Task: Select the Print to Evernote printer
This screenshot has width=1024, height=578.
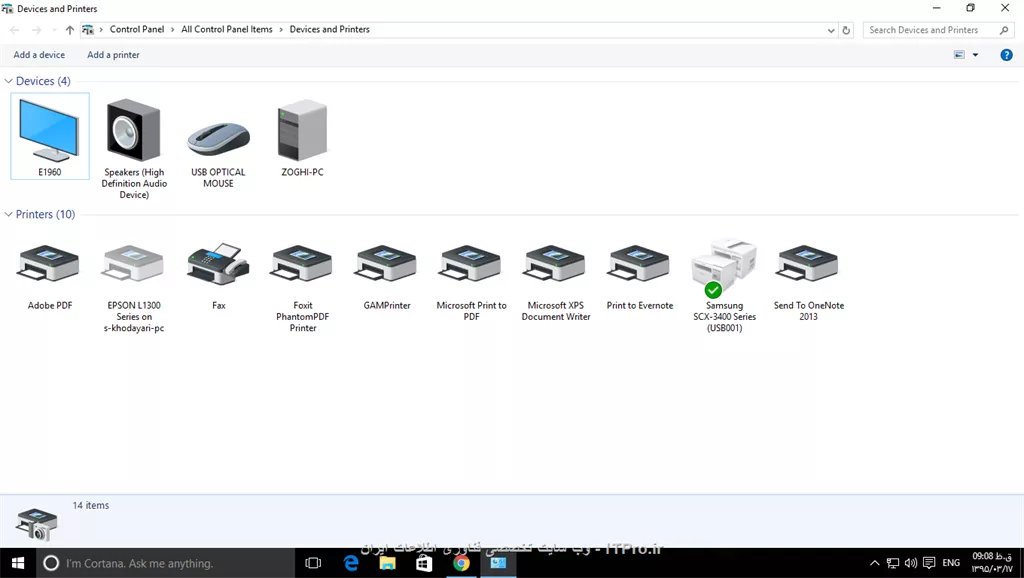Action: pos(639,263)
